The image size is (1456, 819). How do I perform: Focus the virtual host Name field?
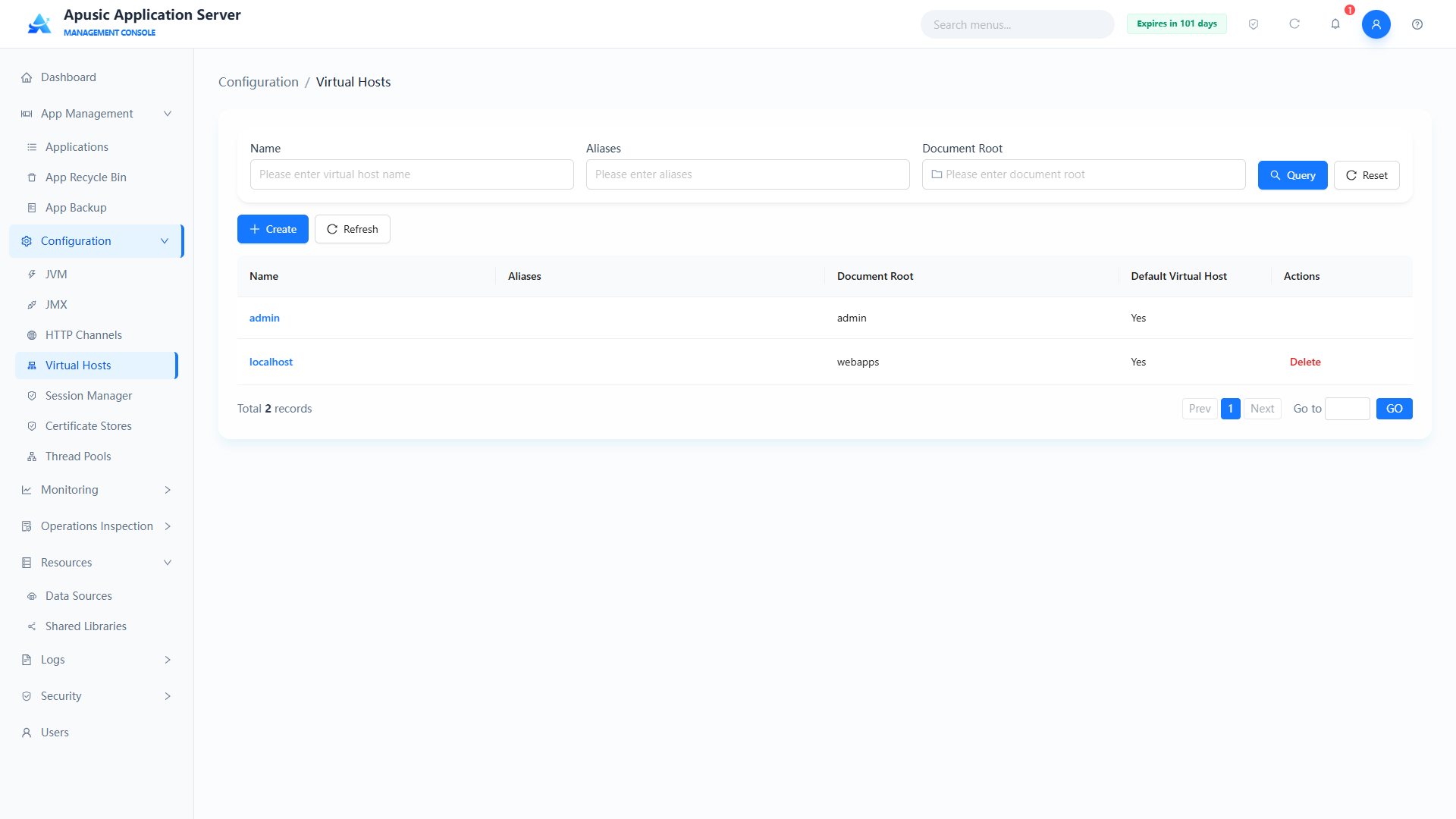click(x=412, y=174)
